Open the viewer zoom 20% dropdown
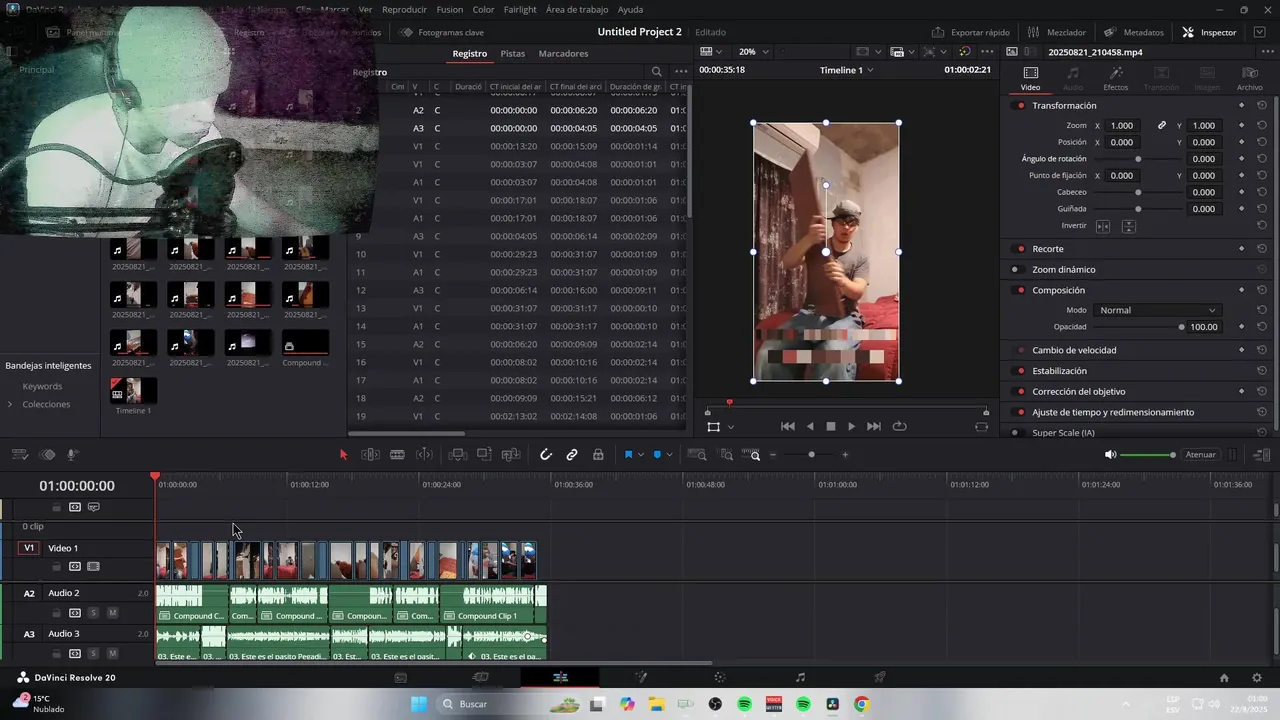 pyautogui.click(x=753, y=51)
